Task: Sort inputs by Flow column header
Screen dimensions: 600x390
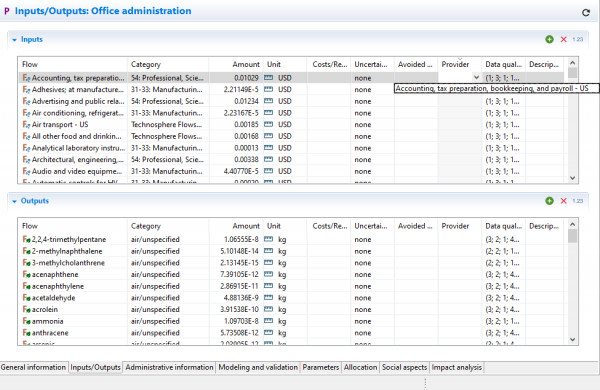Action: [x=72, y=64]
